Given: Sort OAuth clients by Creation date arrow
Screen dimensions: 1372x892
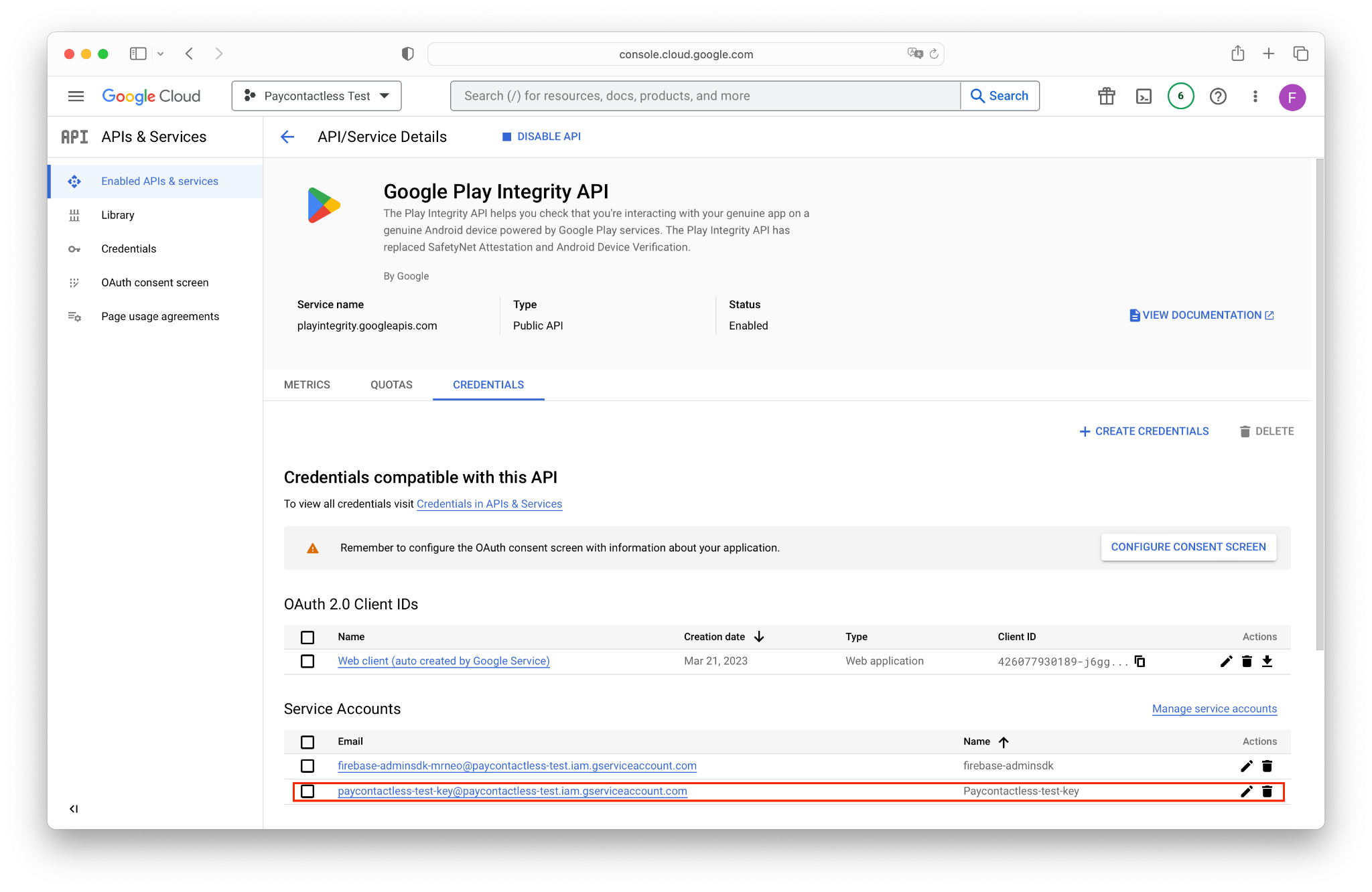Looking at the screenshot, I should pyautogui.click(x=759, y=637).
